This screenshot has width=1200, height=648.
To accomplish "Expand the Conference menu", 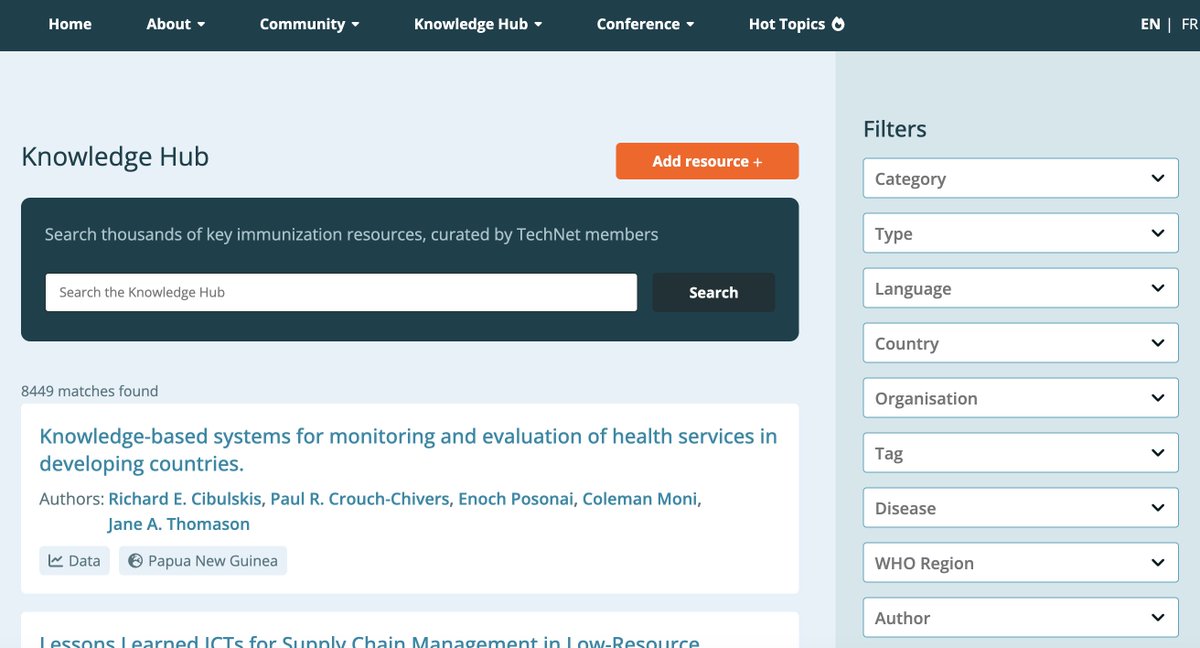I will click(x=645, y=24).
